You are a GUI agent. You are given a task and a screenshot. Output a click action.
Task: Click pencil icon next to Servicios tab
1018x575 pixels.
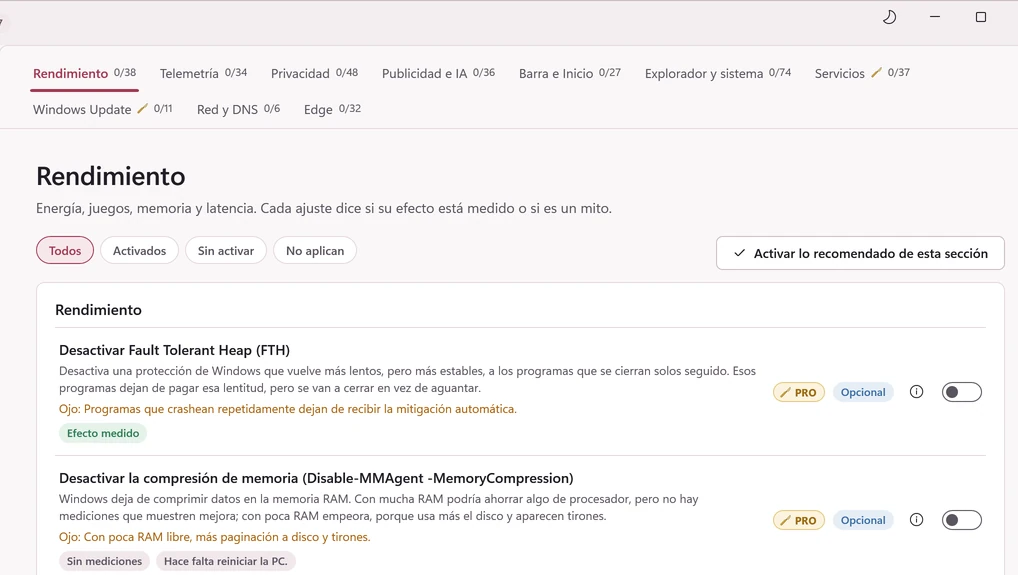[876, 73]
